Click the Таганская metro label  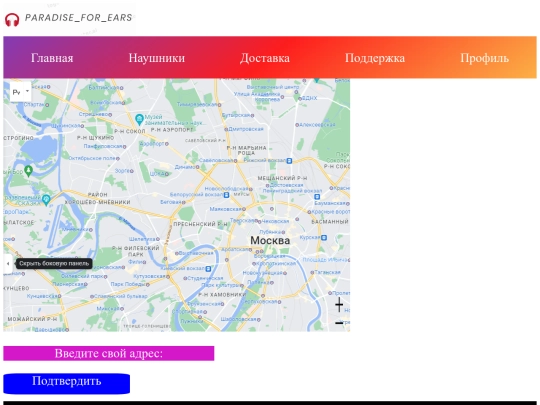click(327, 272)
